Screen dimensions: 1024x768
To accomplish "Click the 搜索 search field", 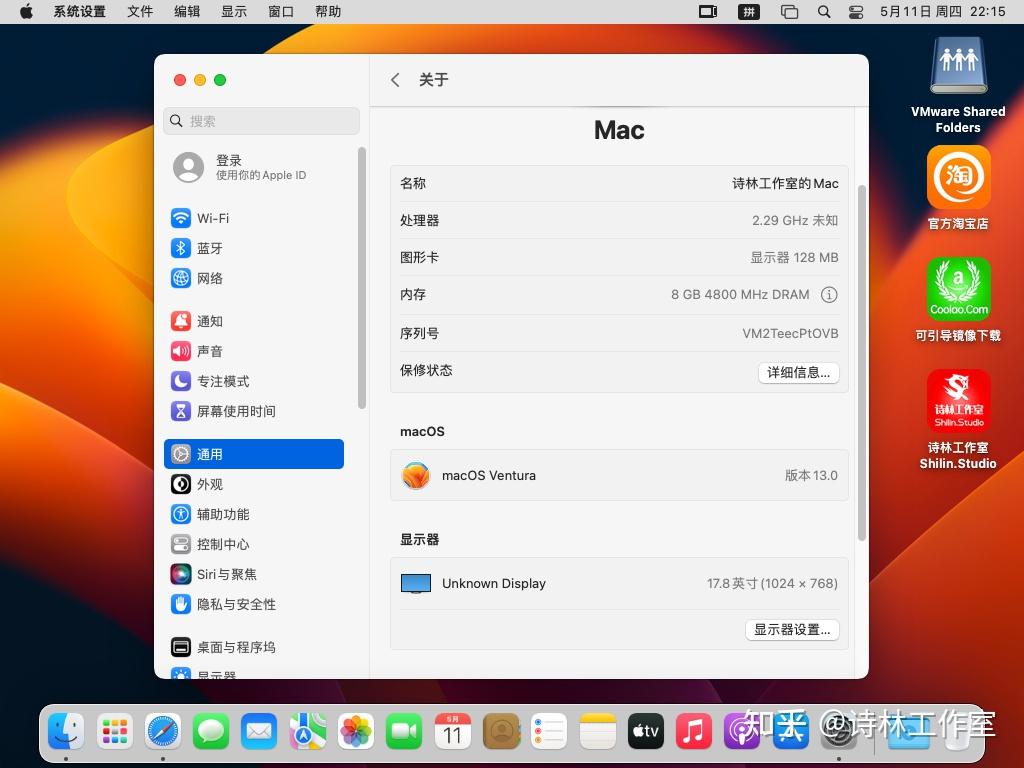I will click(x=261, y=120).
